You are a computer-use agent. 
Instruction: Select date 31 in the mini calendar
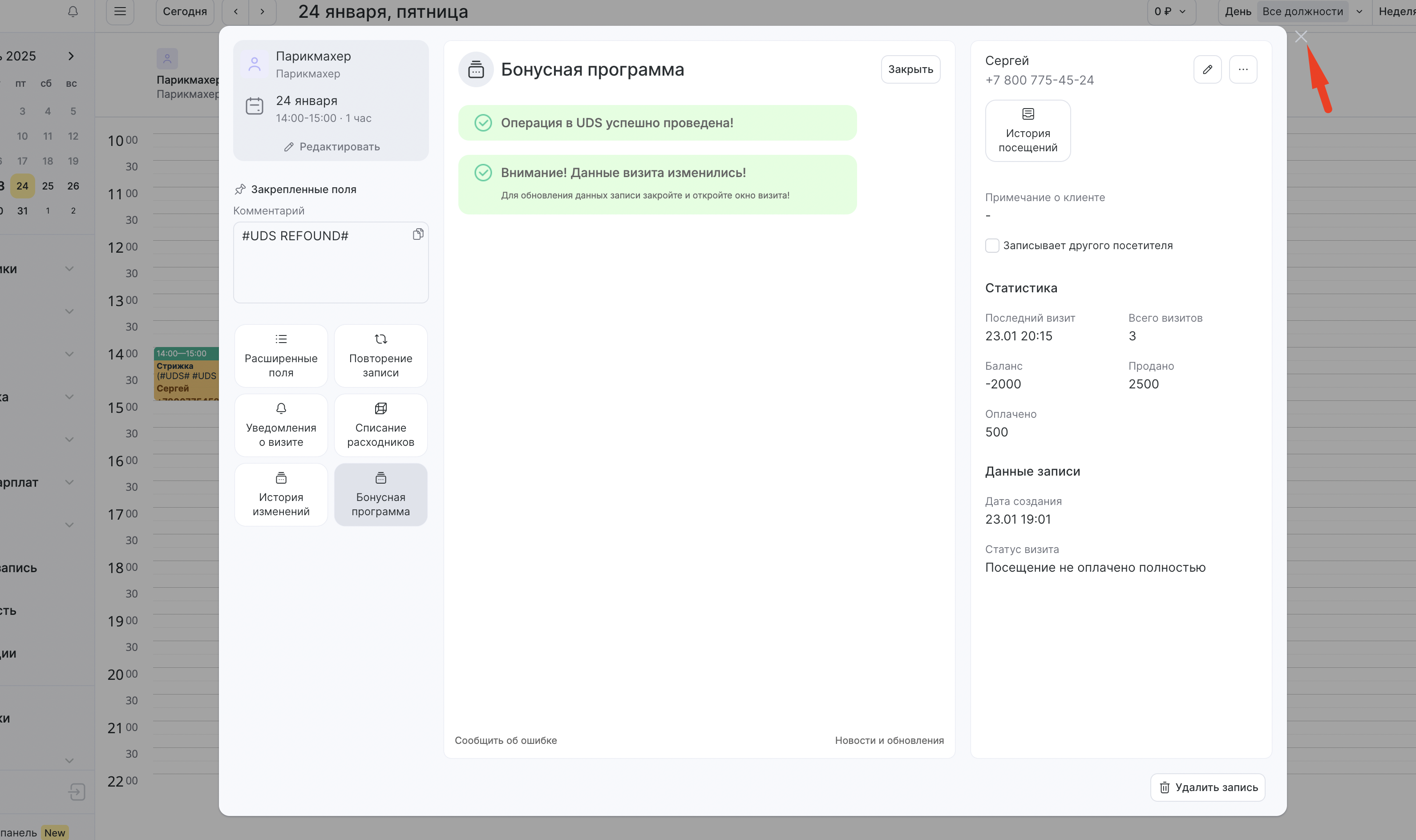click(22, 210)
